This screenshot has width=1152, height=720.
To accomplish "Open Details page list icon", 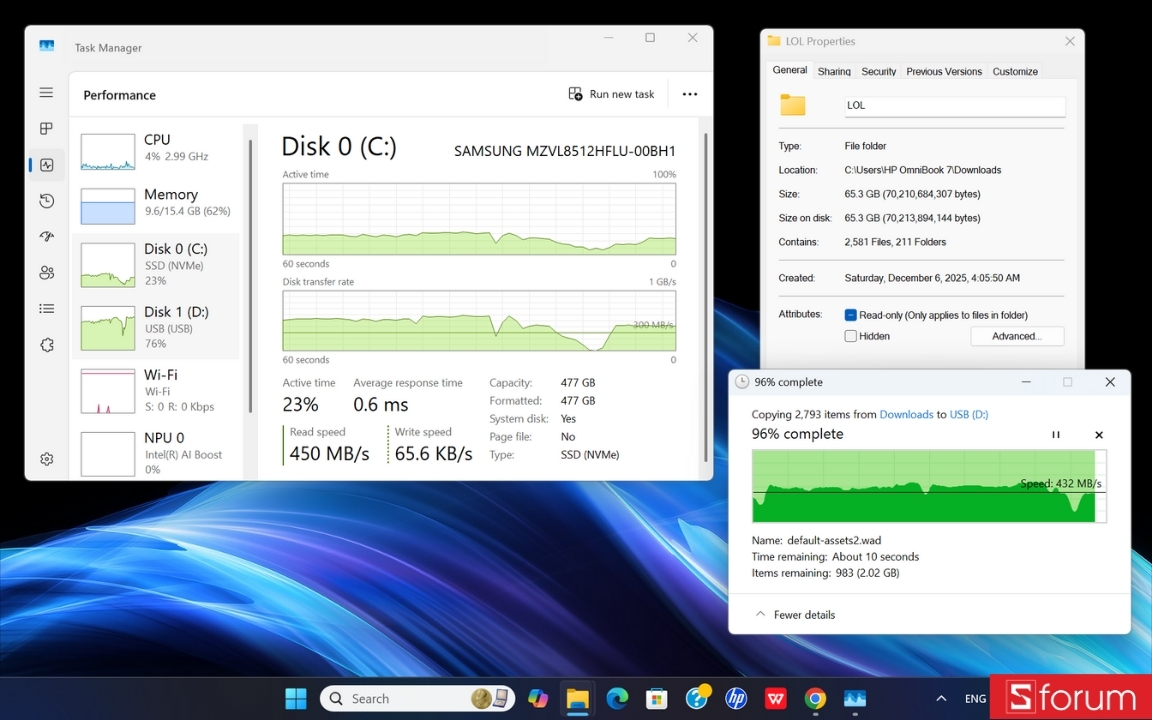I will [x=46, y=309].
